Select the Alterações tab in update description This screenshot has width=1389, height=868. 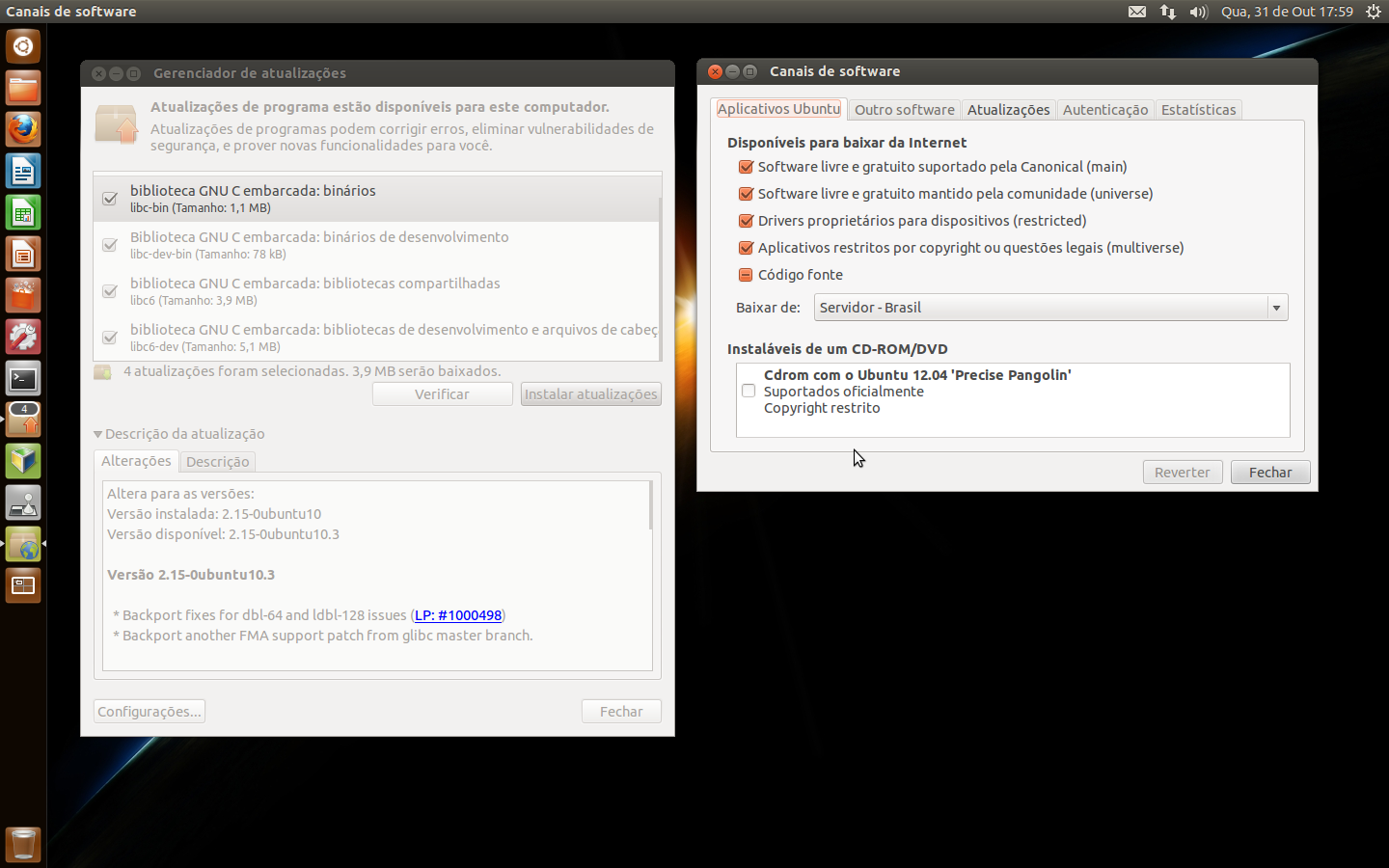[x=136, y=461]
